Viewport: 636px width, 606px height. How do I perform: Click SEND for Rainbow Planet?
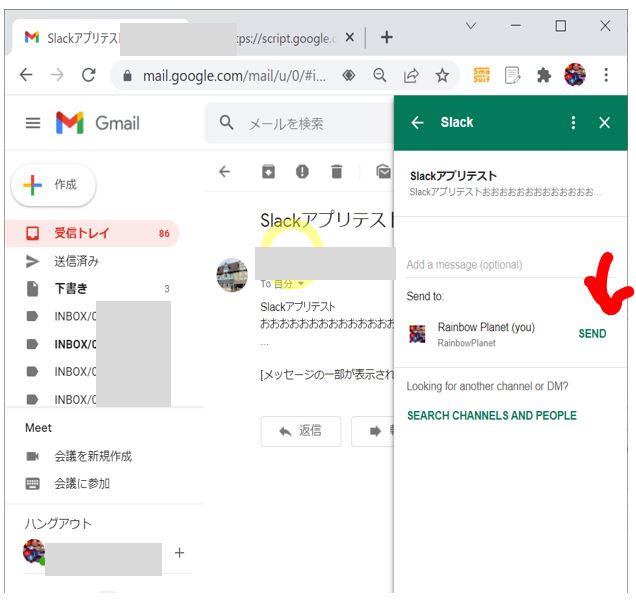[592, 333]
